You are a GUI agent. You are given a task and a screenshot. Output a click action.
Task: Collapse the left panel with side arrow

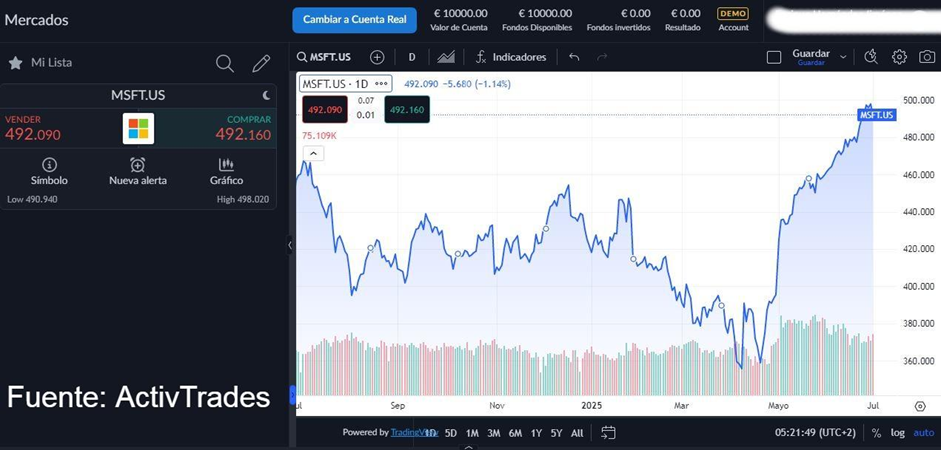pos(290,245)
